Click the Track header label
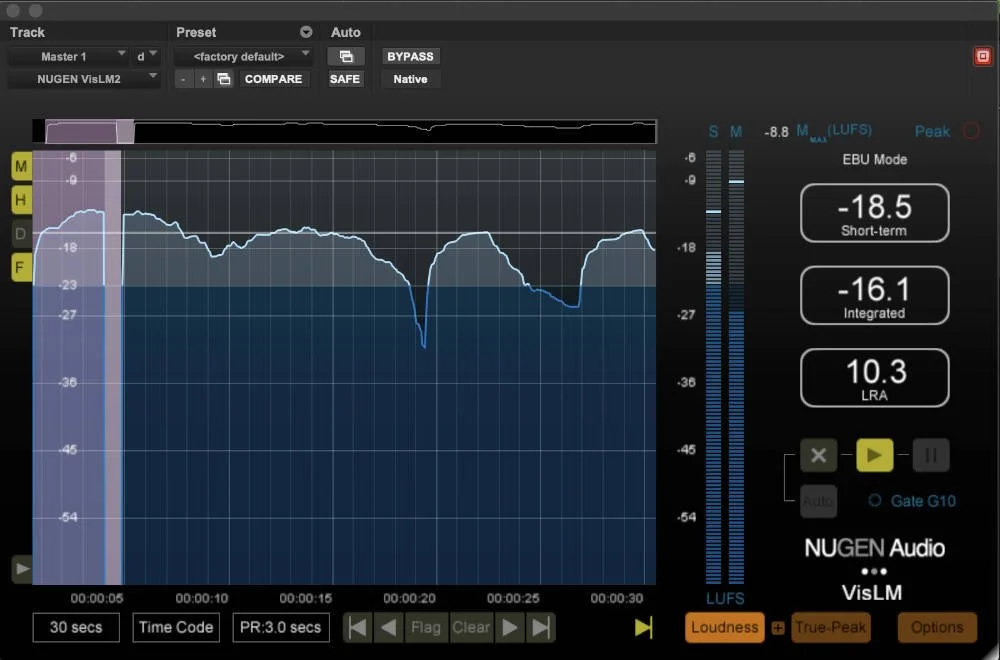The image size is (1000, 660). point(27,32)
